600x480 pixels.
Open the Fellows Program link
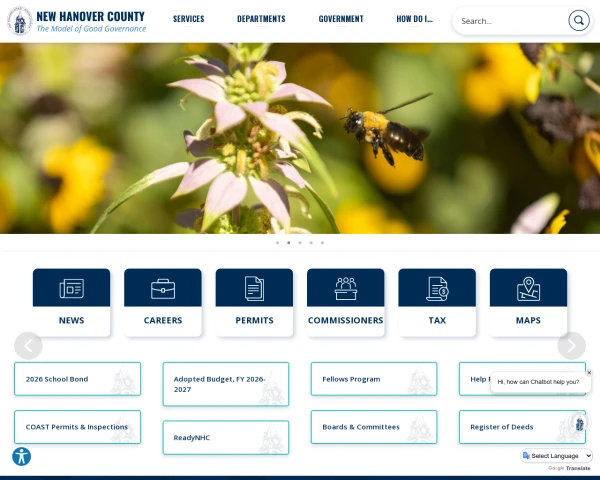tap(374, 379)
